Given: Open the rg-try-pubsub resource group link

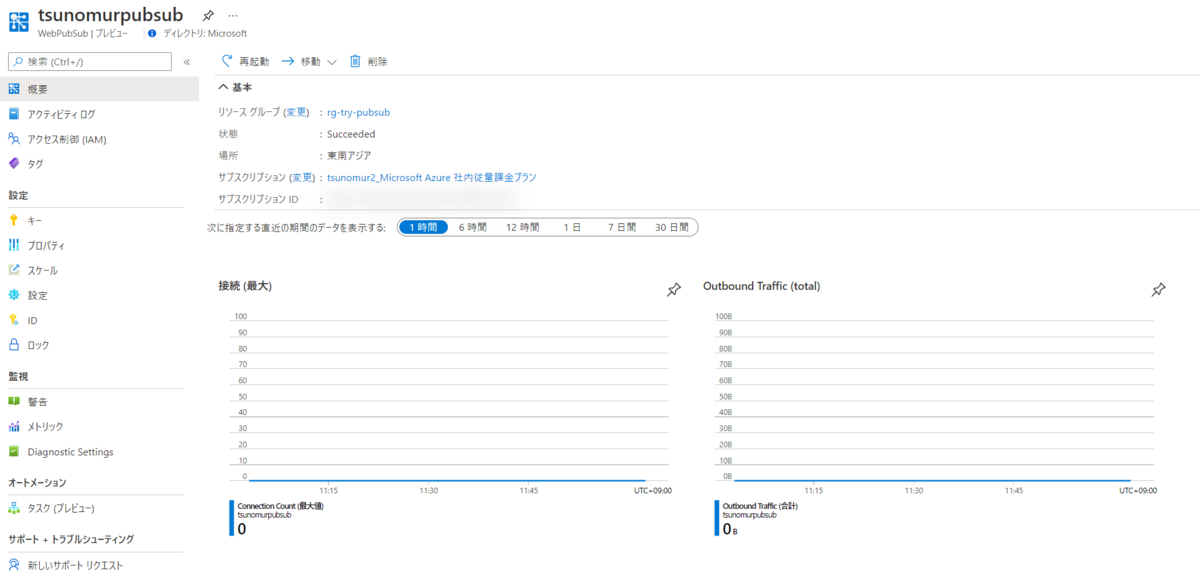Looking at the screenshot, I should pos(356,112).
